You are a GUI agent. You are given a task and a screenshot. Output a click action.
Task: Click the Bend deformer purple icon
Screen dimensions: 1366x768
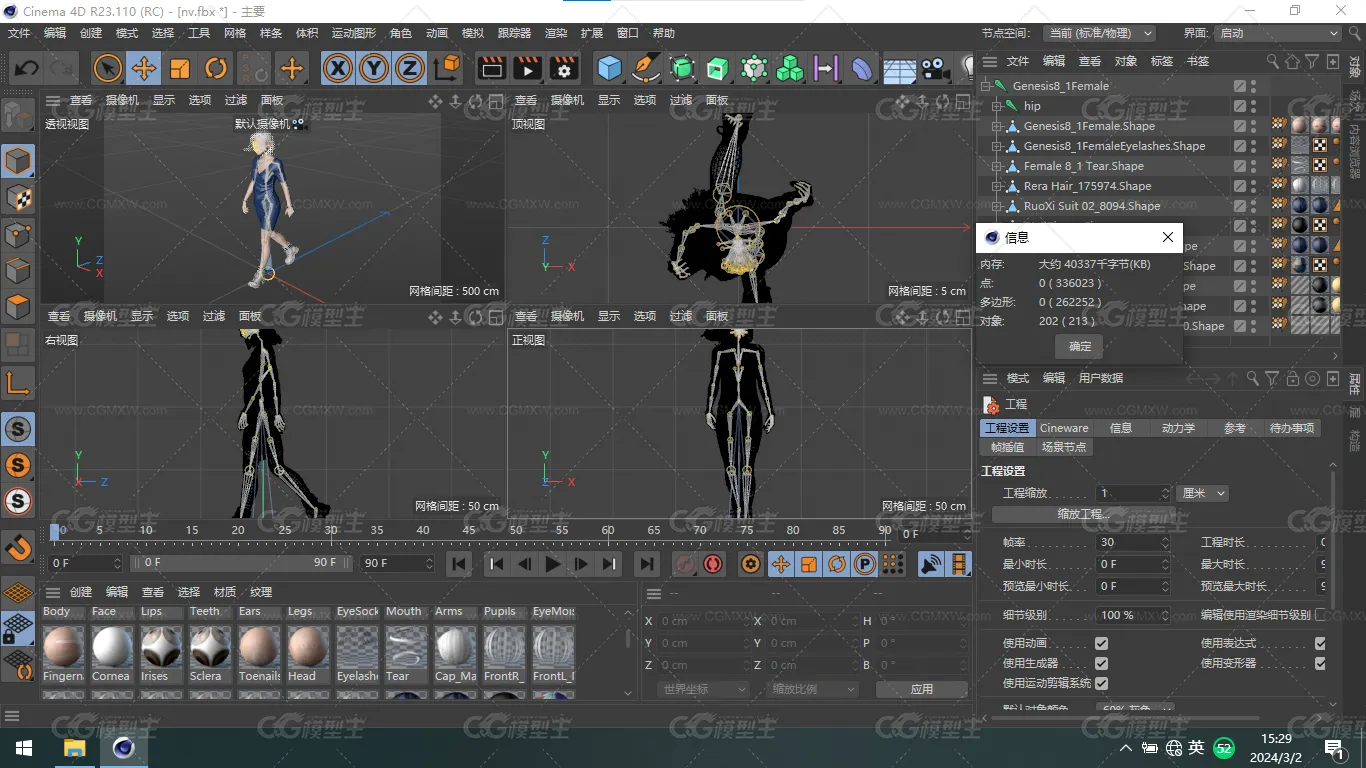click(862, 68)
